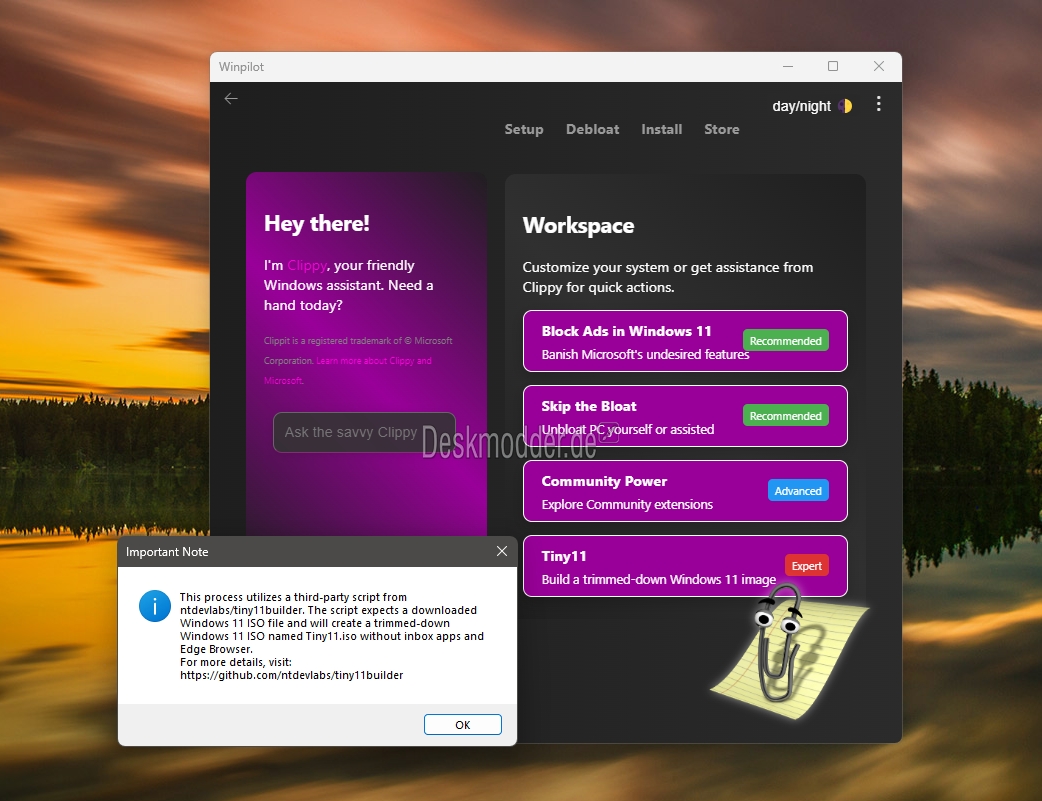This screenshot has width=1042, height=801.
Task: Click the back arrow icon
Action: pyautogui.click(x=231, y=98)
